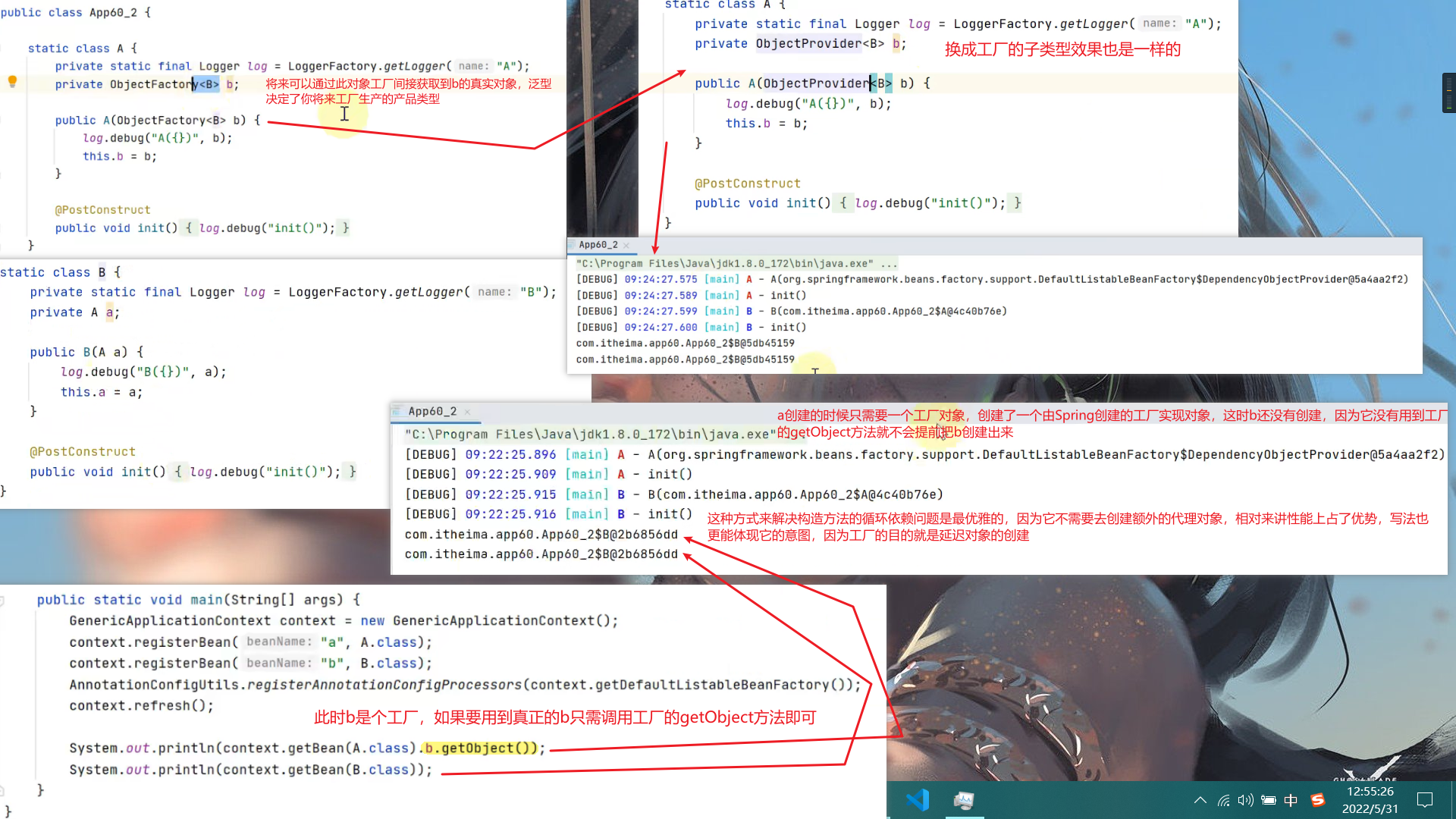Open the notification center icon
This screenshot has width=1456, height=819.
coord(1425,800)
